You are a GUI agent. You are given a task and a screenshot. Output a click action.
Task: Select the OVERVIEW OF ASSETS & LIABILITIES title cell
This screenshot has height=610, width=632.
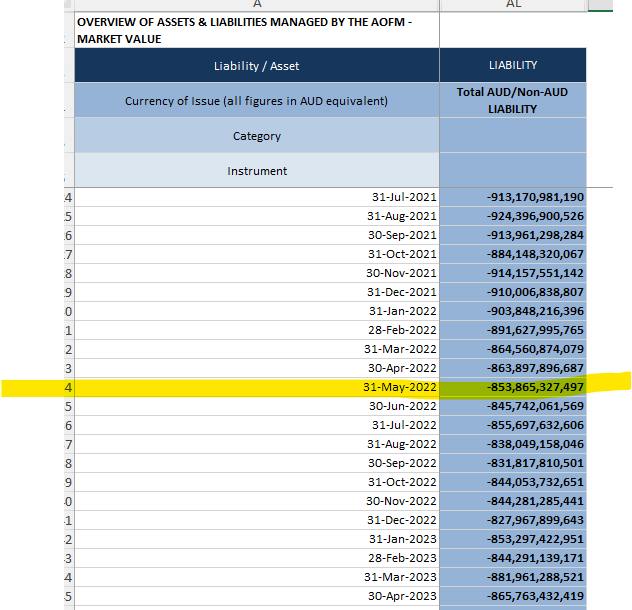click(x=257, y=30)
